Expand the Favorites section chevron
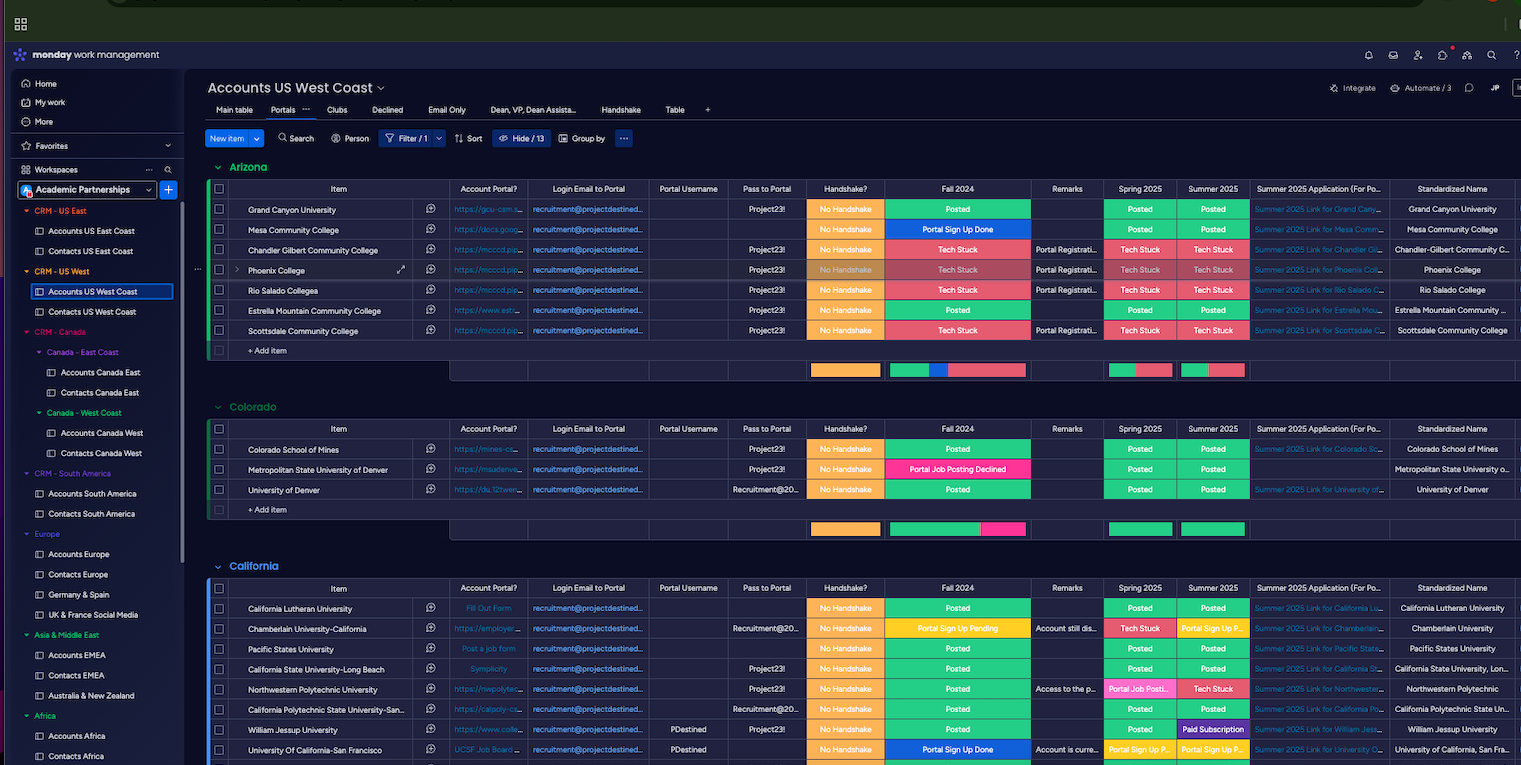The width and height of the screenshot is (1521, 765). point(168,146)
